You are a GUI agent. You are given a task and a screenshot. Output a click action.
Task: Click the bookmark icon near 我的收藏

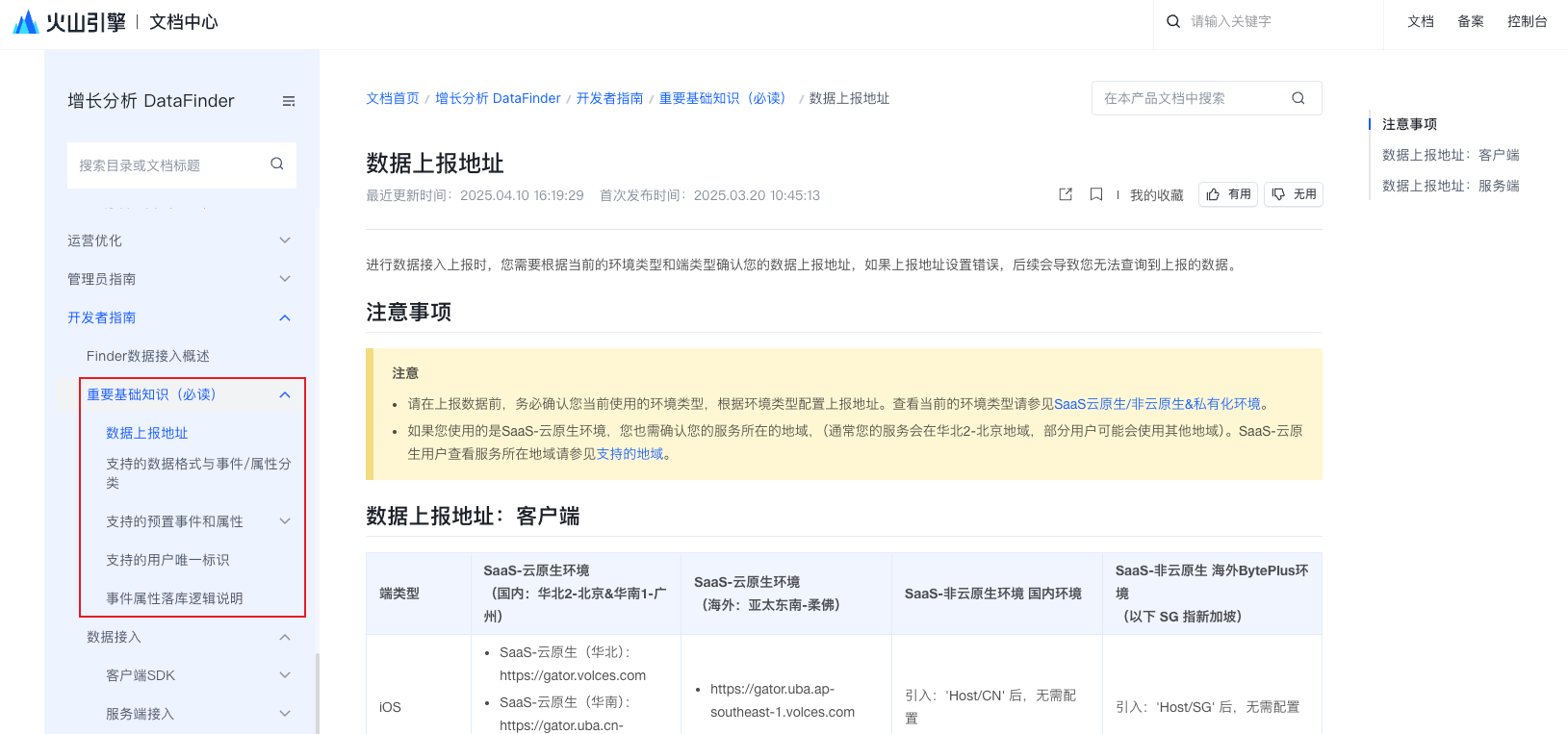tap(1095, 194)
